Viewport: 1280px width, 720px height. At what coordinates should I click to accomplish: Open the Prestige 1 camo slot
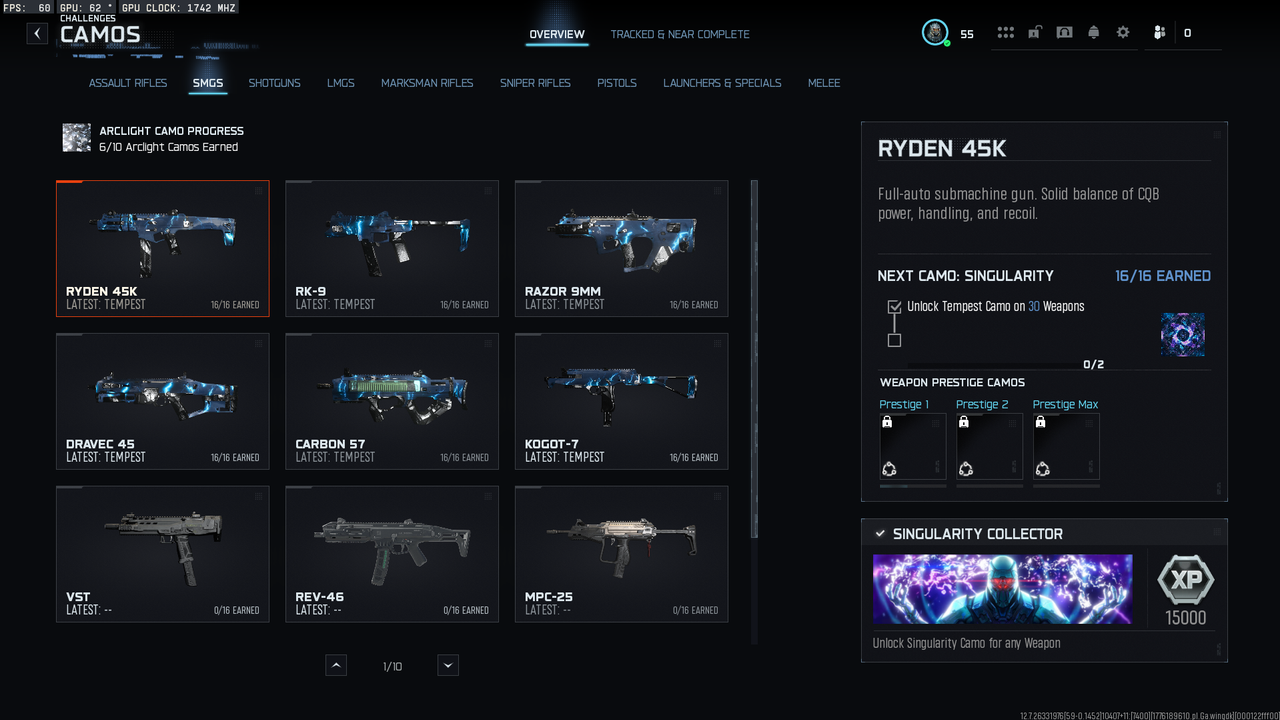pyautogui.click(x=913, y=446)
